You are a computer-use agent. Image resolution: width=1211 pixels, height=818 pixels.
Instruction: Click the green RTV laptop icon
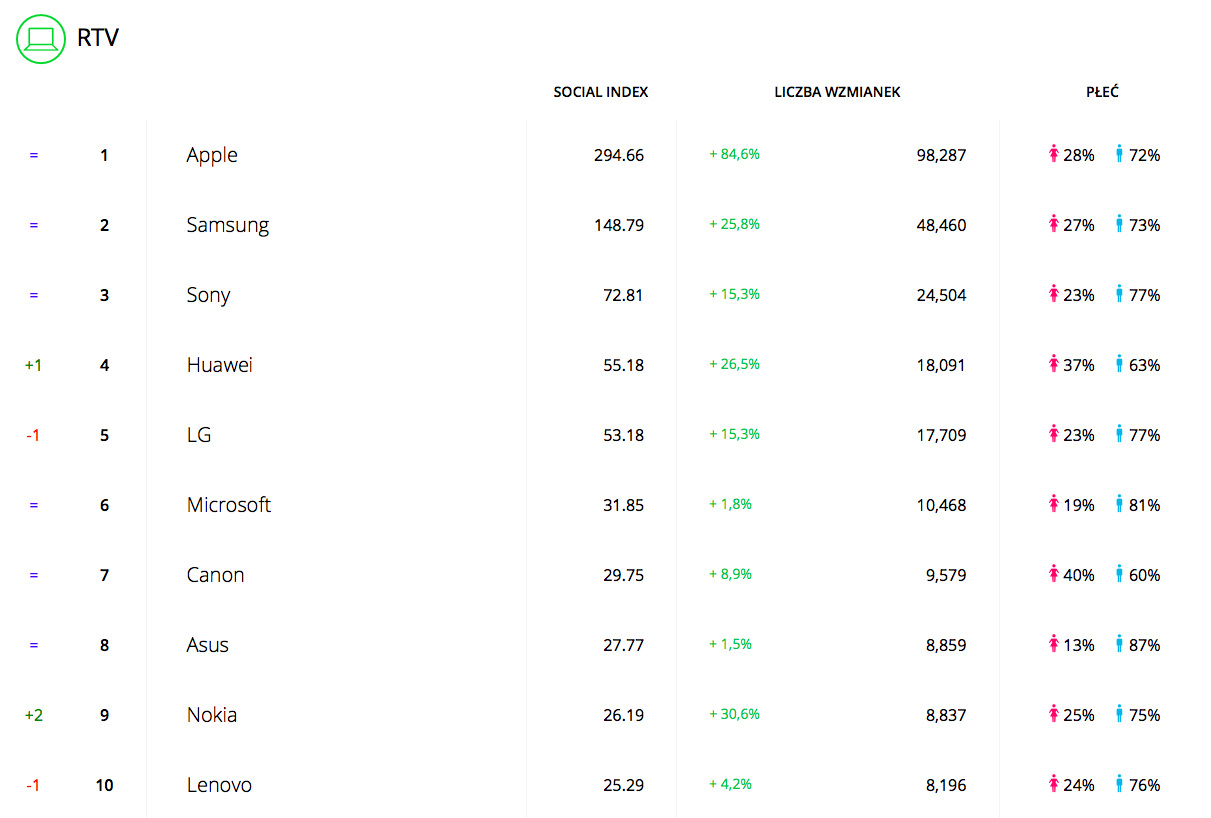click(x=41, y=39)
